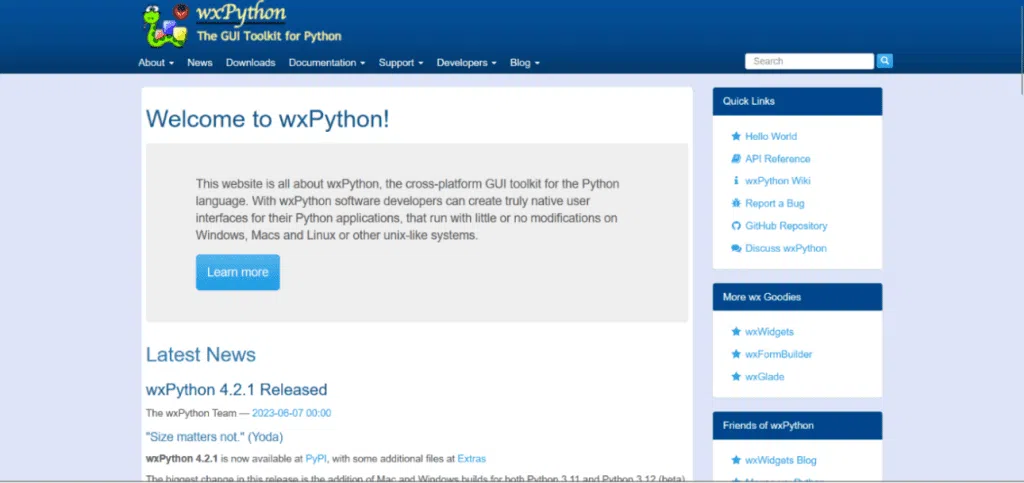Click the GitHub icon beside GitHub Repository
The image size is (1024, 483).
coord(736,226)
